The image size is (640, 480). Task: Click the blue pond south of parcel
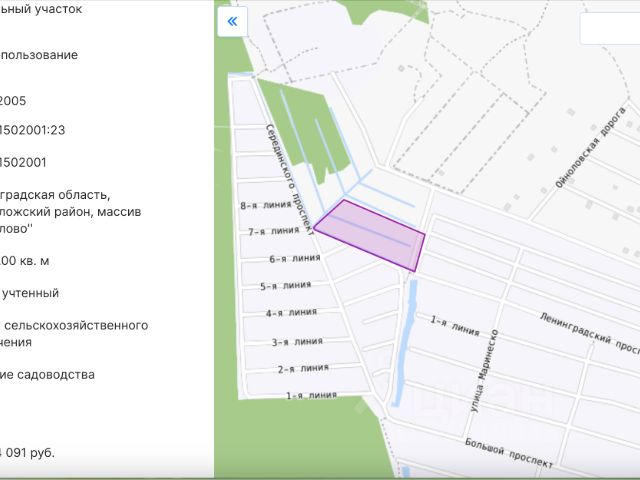[x=404, y=344]
